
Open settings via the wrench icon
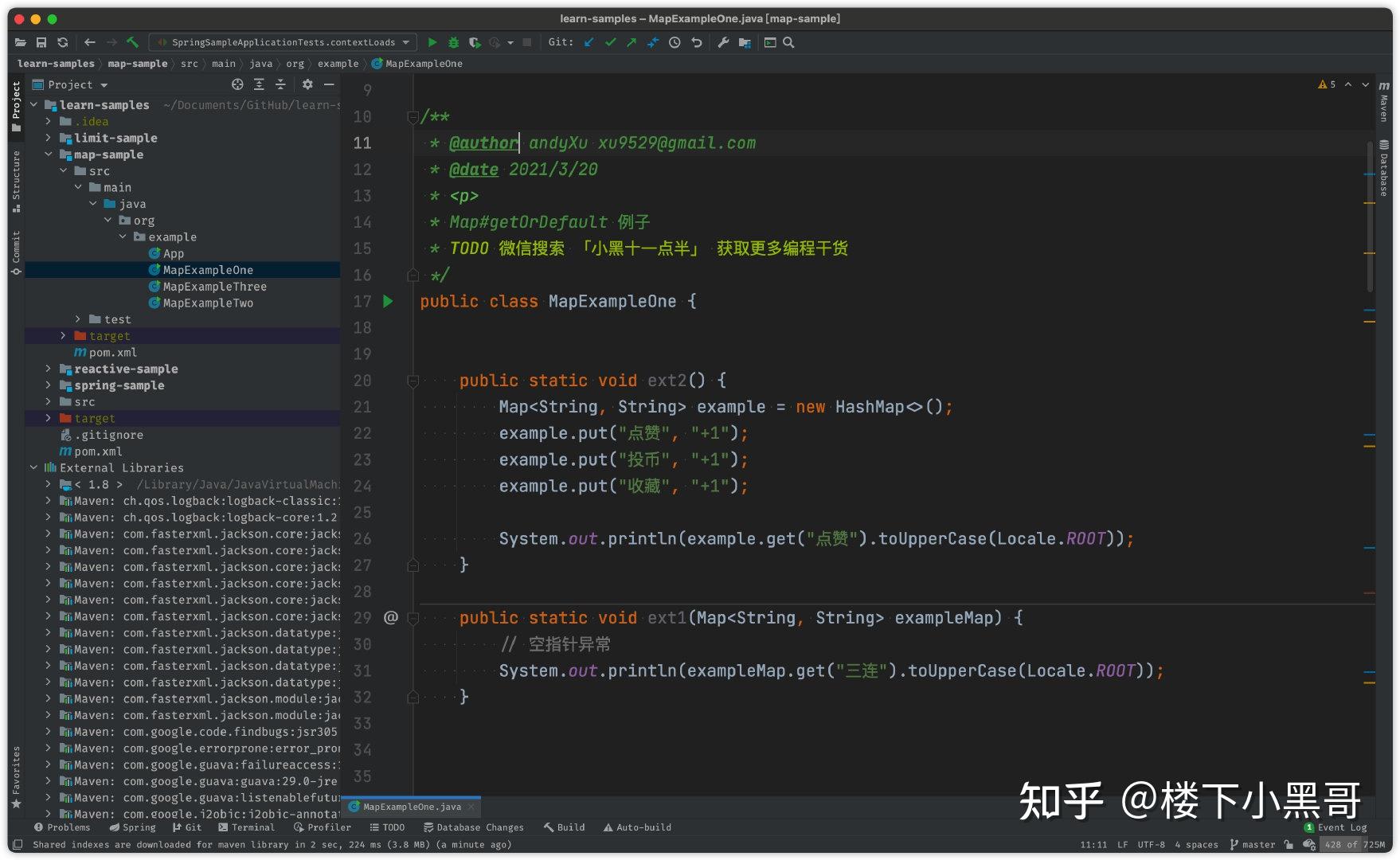click(723, 42)
